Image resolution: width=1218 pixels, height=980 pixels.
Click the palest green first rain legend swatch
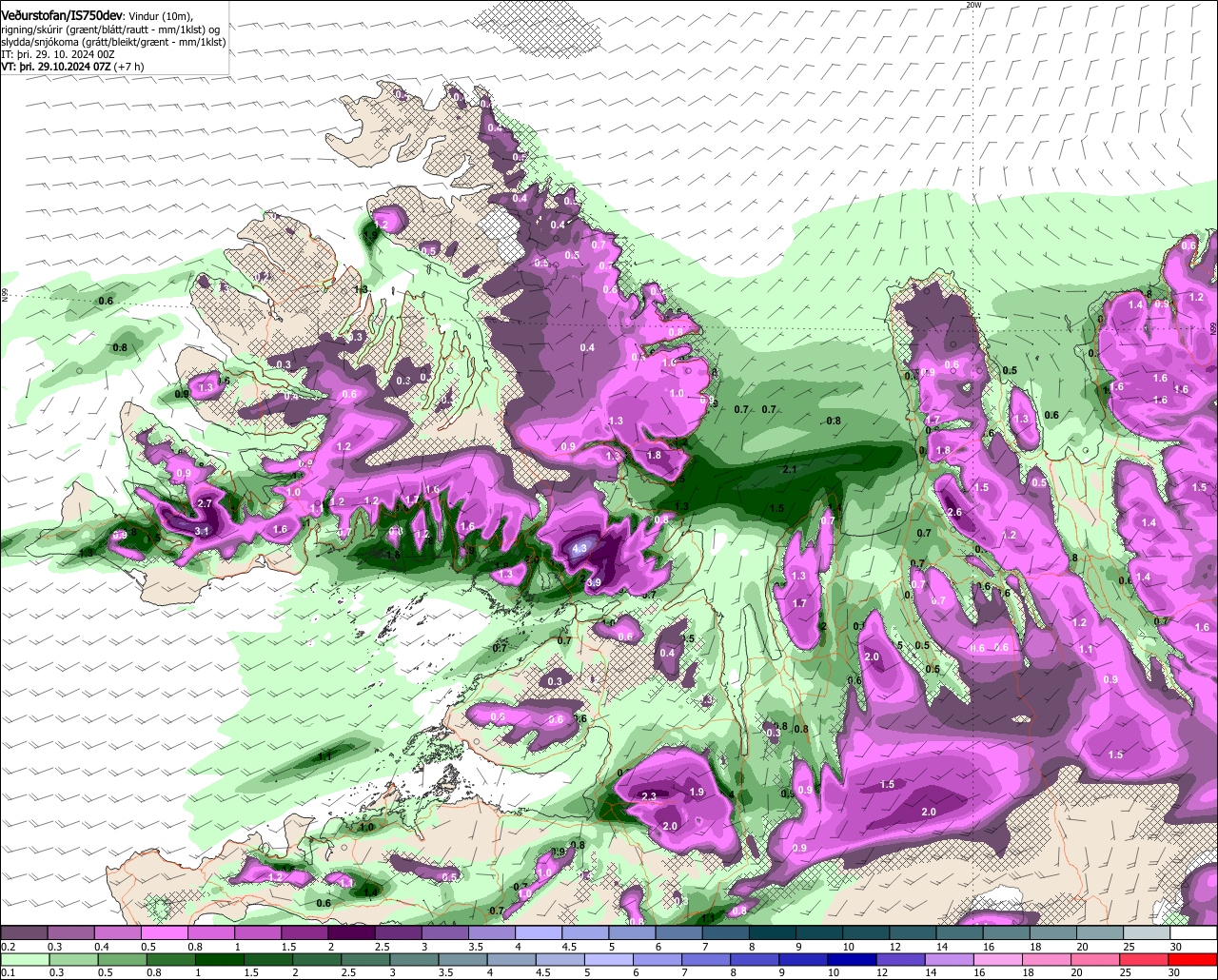pos(24,960)
